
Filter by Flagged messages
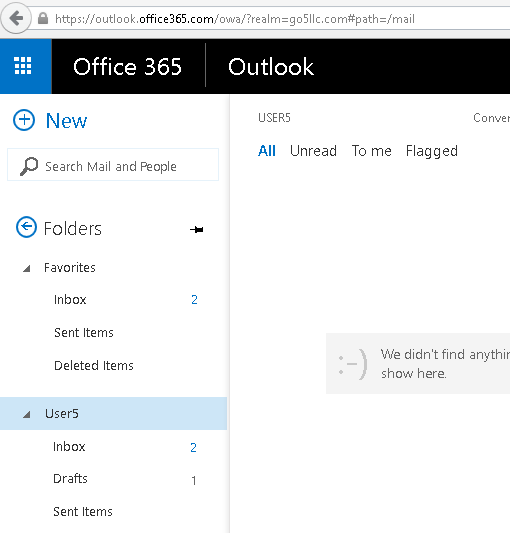(432, 151)
